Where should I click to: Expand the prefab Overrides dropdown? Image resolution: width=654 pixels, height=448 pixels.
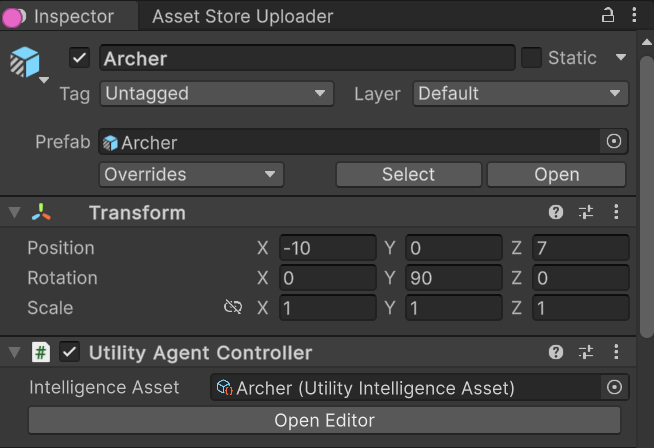click(191, 174)
